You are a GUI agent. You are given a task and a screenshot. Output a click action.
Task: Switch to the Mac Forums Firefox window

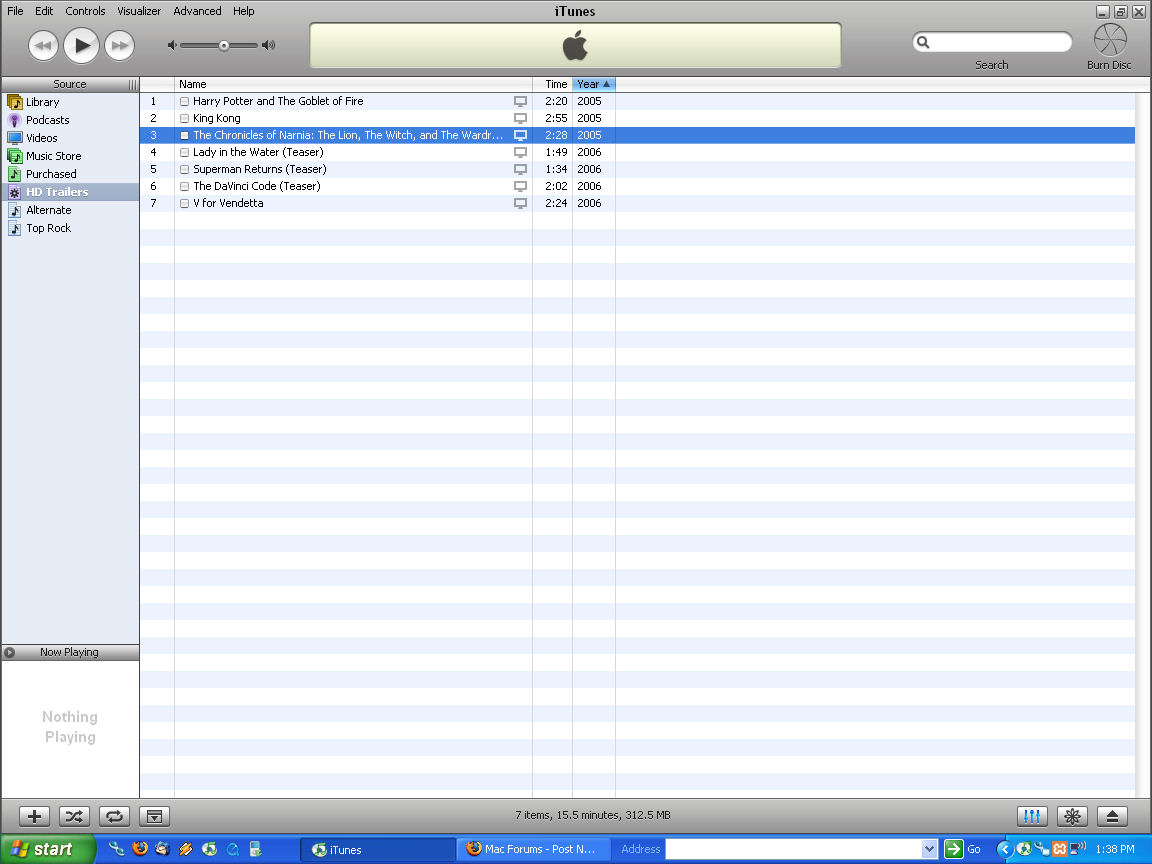533,849
